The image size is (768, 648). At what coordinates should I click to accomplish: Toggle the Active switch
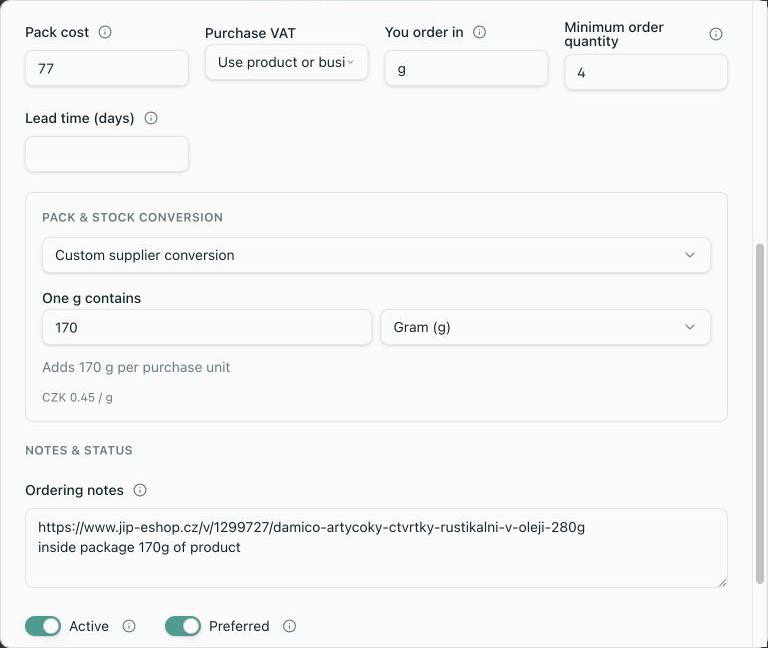tap(43, 626)
